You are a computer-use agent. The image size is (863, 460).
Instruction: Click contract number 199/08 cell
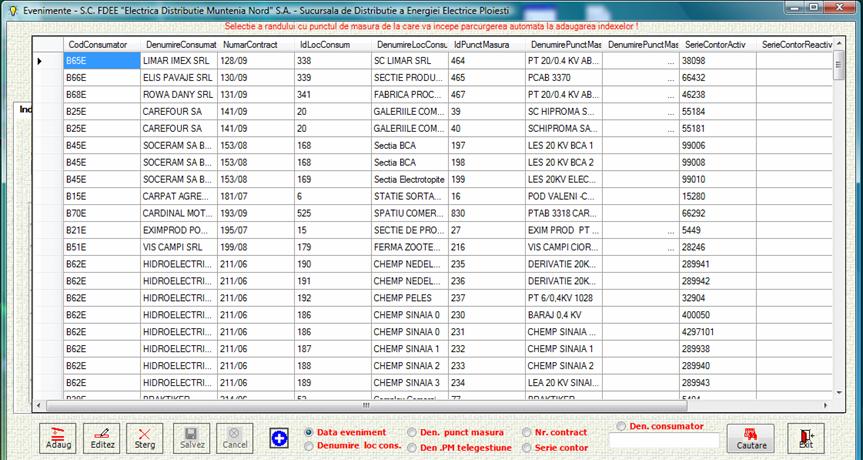256,247
